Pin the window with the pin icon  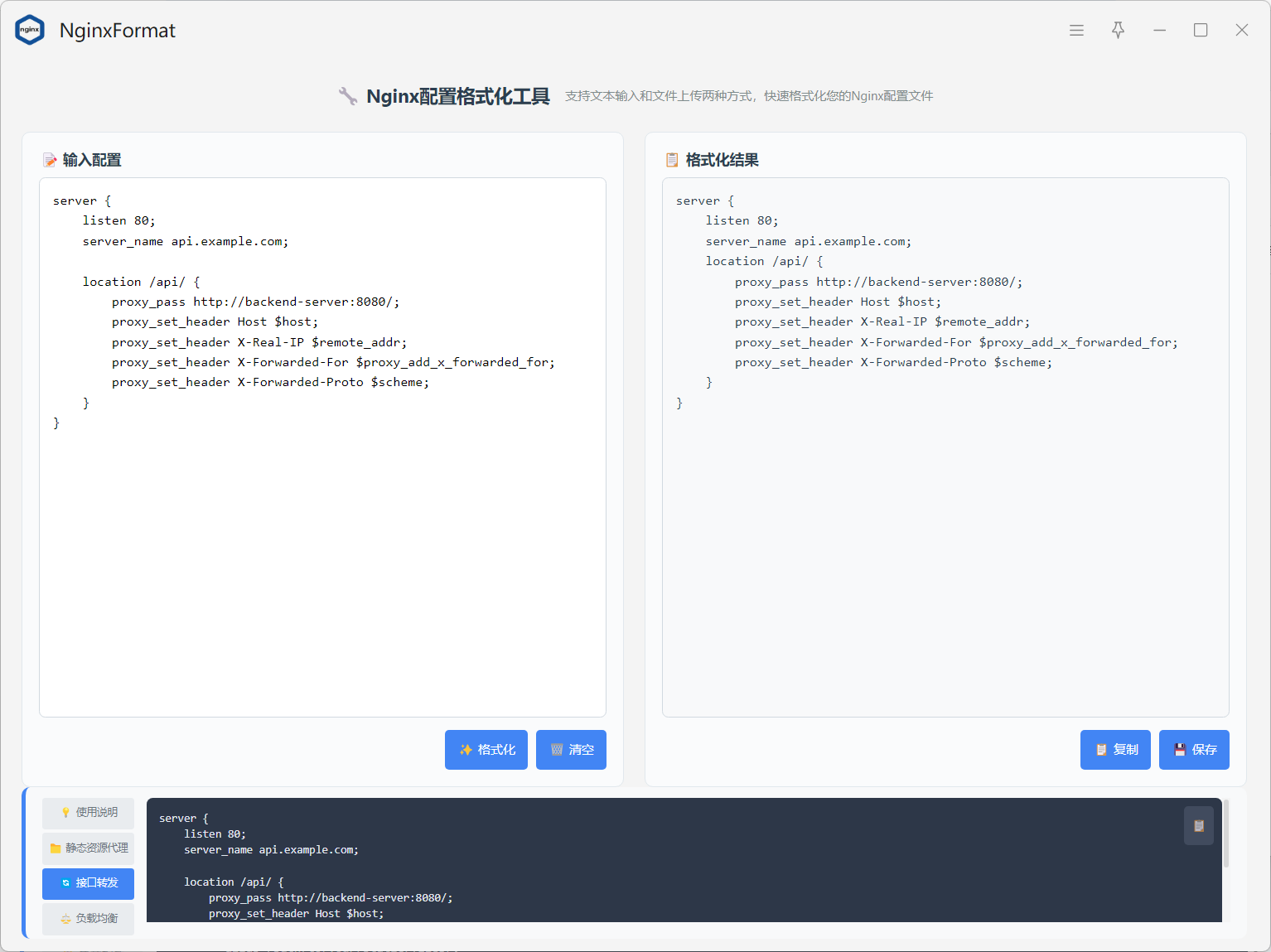1118,30
